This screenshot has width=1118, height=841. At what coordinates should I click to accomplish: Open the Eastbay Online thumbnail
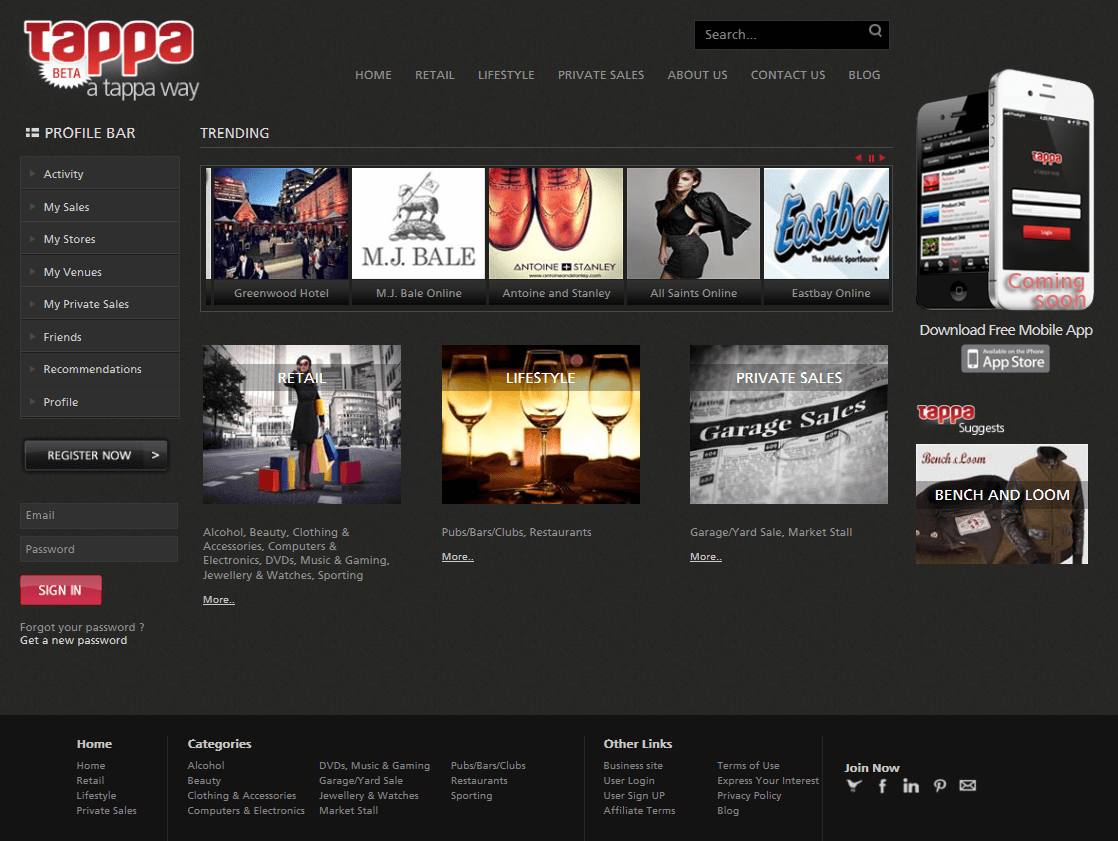coord(826,234)
